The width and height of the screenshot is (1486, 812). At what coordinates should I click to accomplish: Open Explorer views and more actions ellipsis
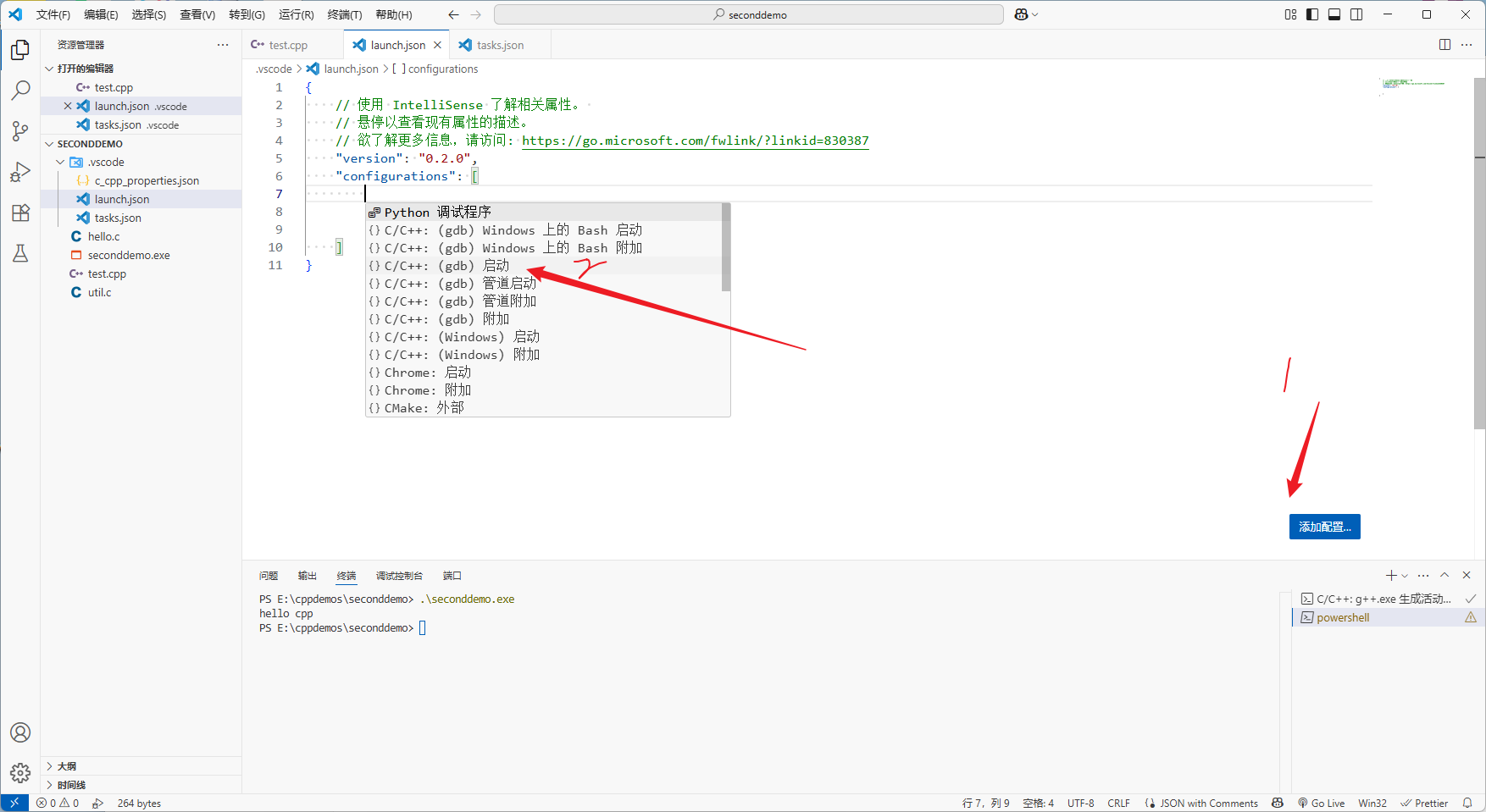pyautogui.click(x=223, y=45)
